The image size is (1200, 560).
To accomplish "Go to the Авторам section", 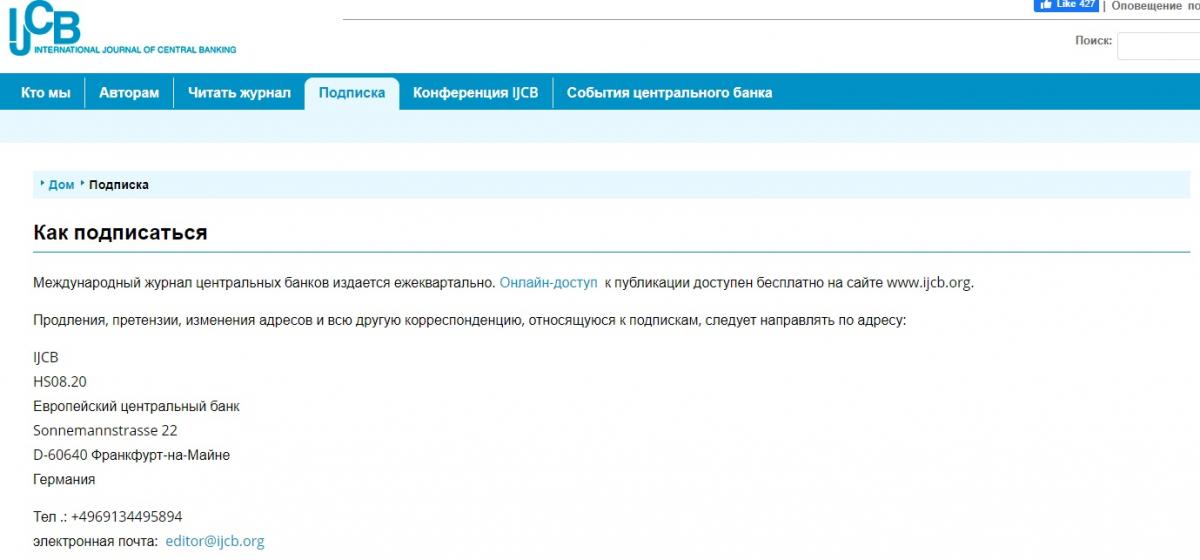I will click(x=129, y=93).
